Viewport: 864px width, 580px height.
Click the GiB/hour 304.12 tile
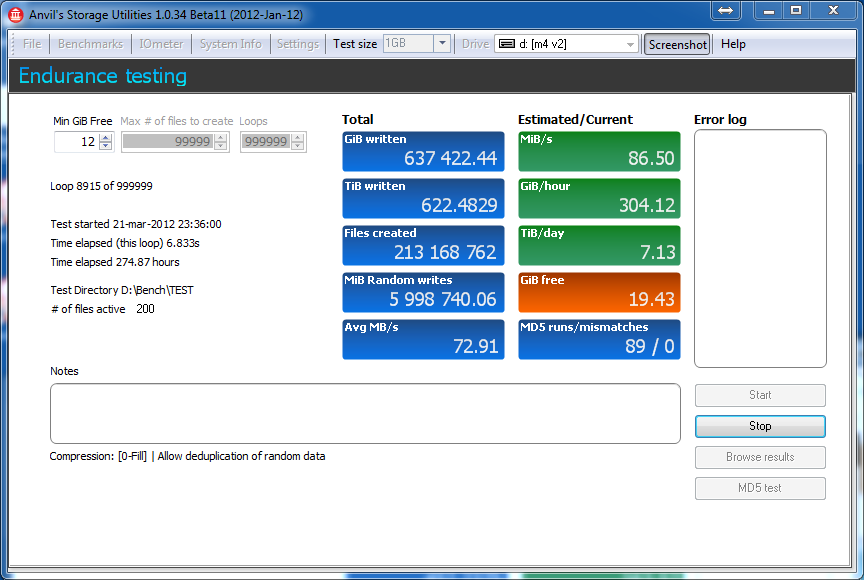tap(600, 198)
